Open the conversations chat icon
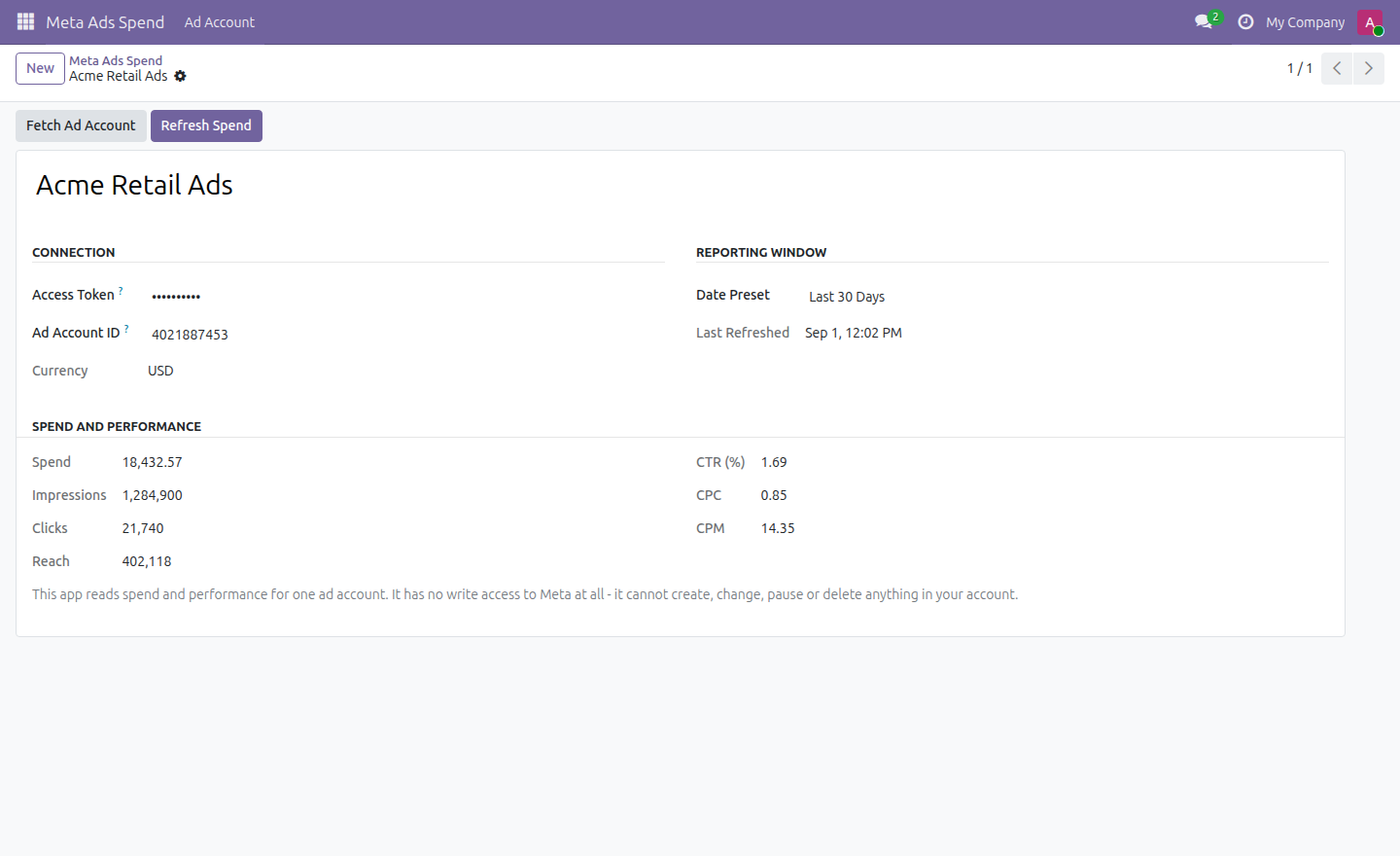1400x856 pixels. tap(1204, 21)
